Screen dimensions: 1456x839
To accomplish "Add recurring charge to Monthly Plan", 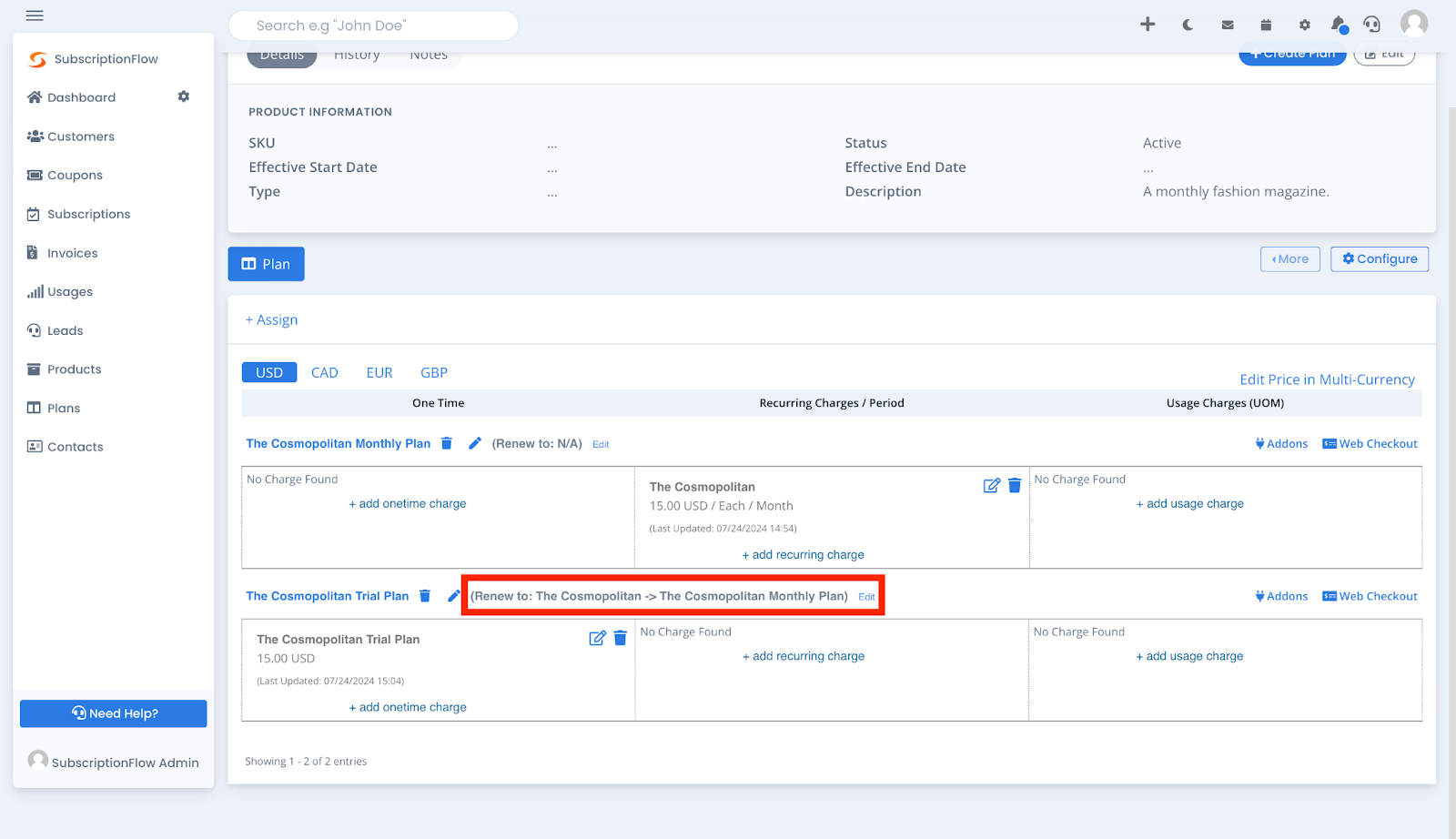I will pyautogui.click(x=804, y=555).
